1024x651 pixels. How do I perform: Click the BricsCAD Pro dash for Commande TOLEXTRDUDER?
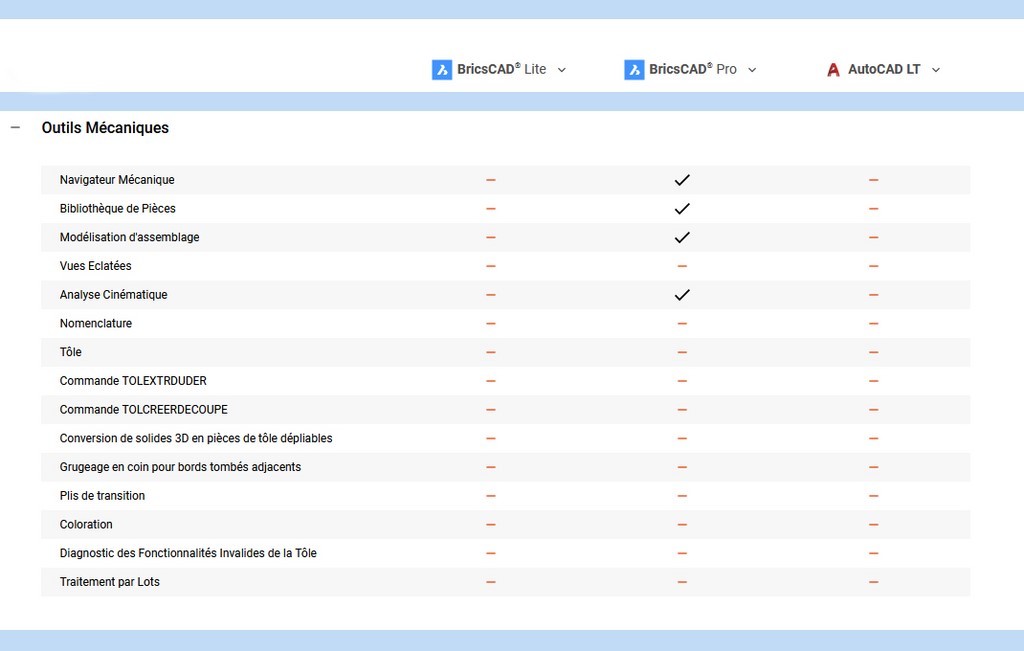(x=682, y=381)
